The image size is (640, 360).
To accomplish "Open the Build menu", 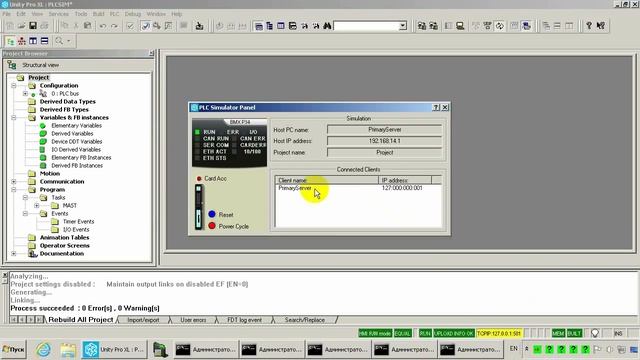I will point(98,13).
